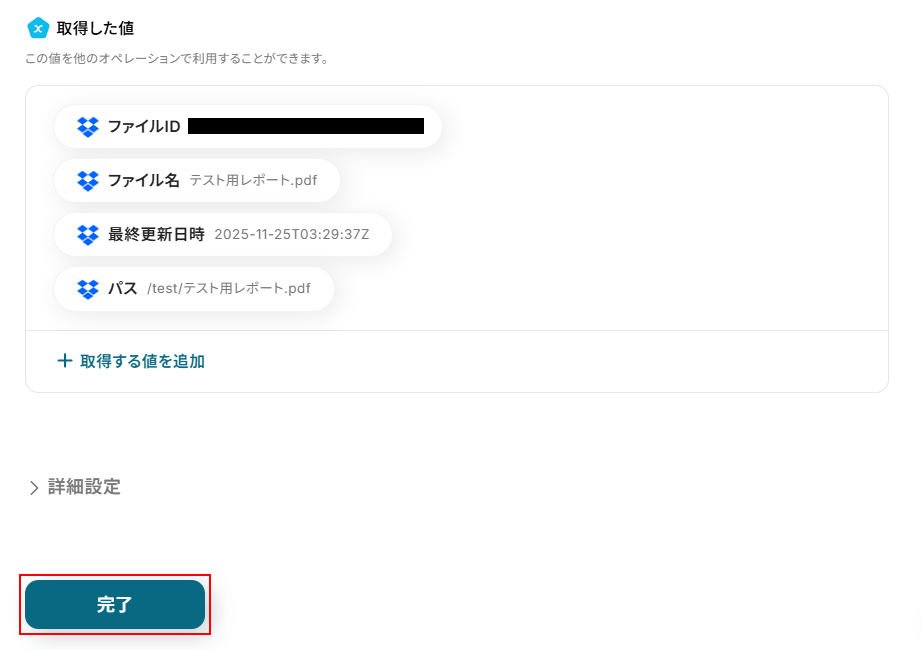This screenshot has width=922, height=650.
Task: Select the パス /test/ path chip
Action: tap(194, 289)
